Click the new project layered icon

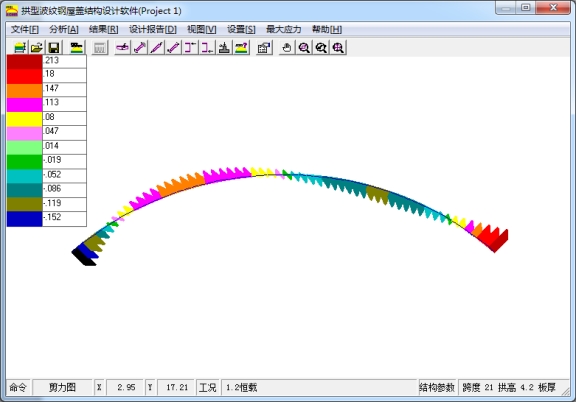pos(20,48)
